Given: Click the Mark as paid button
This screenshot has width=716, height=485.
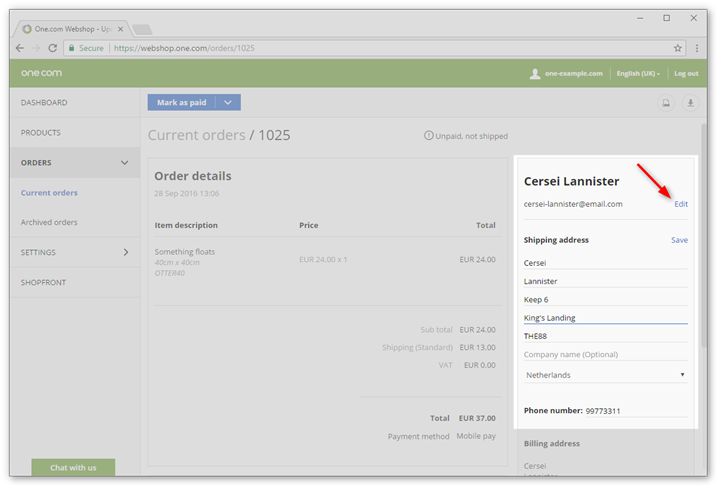Looking at the screenshot, I should coord(182,103).
